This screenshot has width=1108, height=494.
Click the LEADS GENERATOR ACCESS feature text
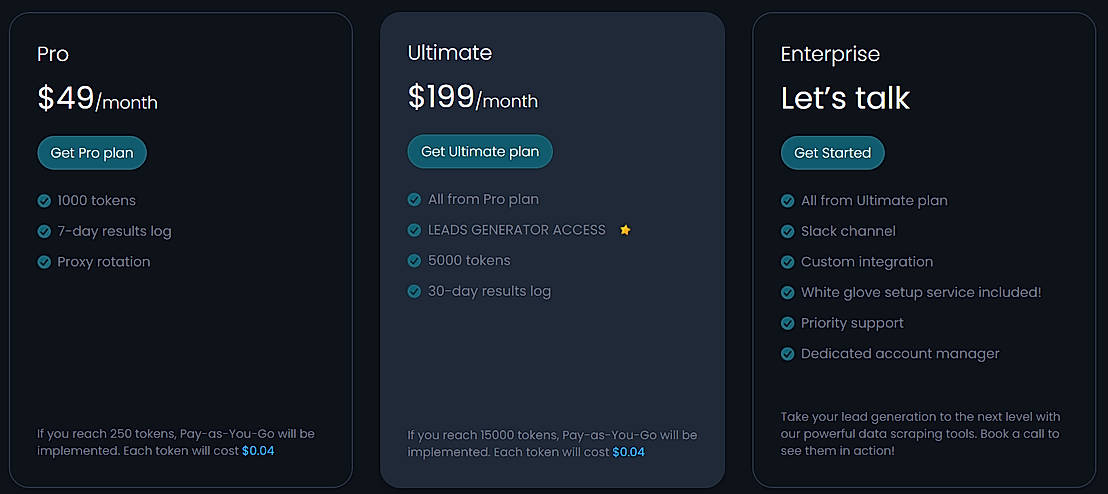pyautogui.click(x=516, y=230)
